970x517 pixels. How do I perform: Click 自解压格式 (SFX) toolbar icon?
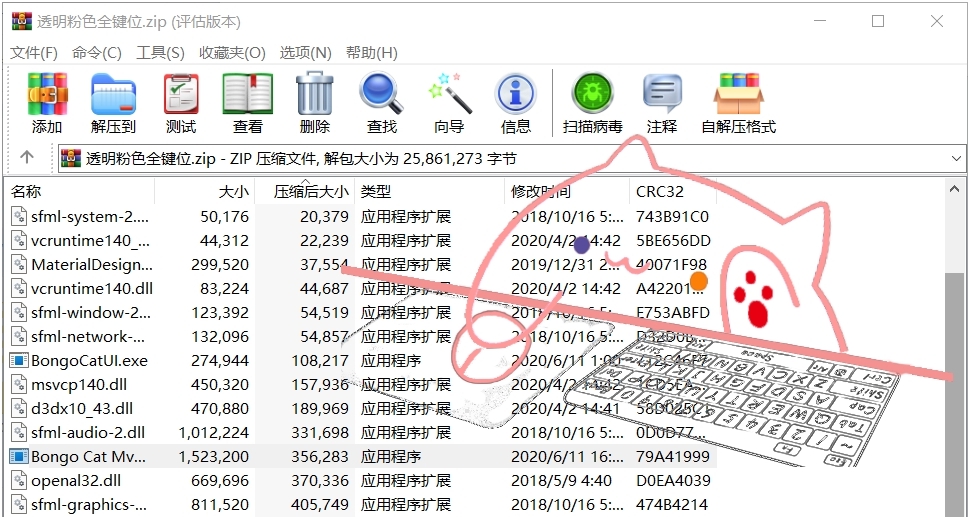click(738, 94)
